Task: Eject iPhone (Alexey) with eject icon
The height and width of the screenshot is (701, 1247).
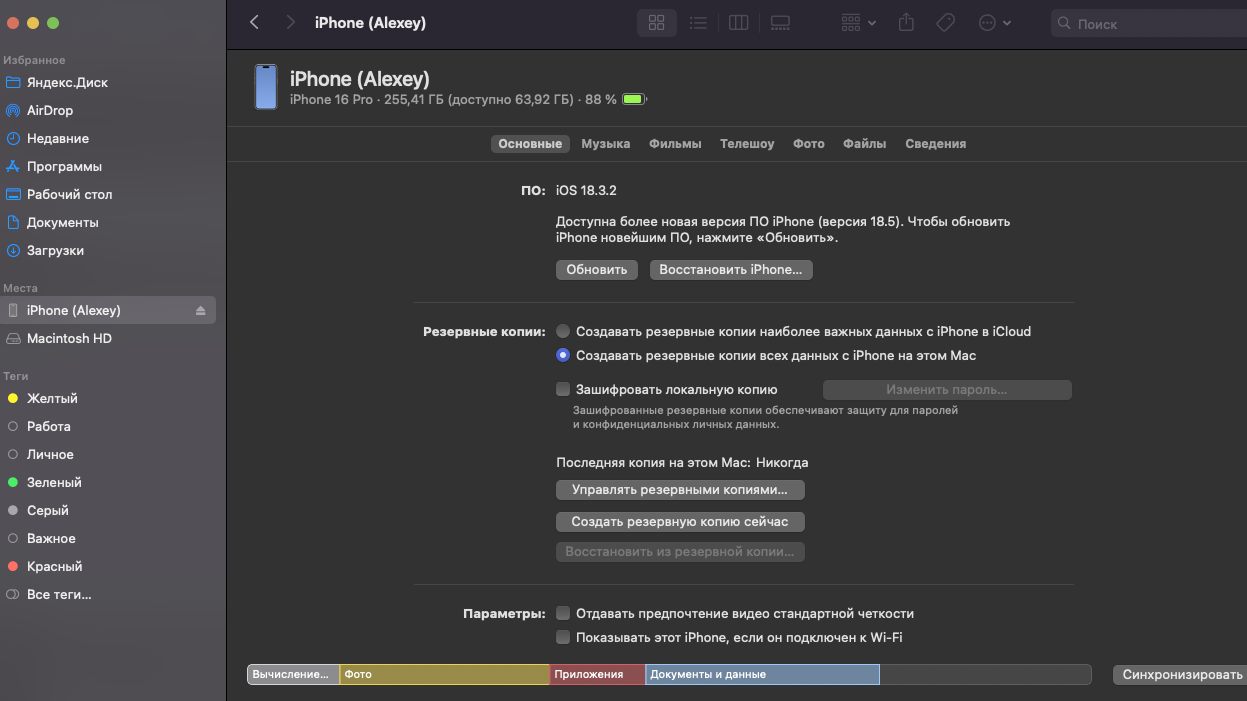Action: click(x=200, y=310)
